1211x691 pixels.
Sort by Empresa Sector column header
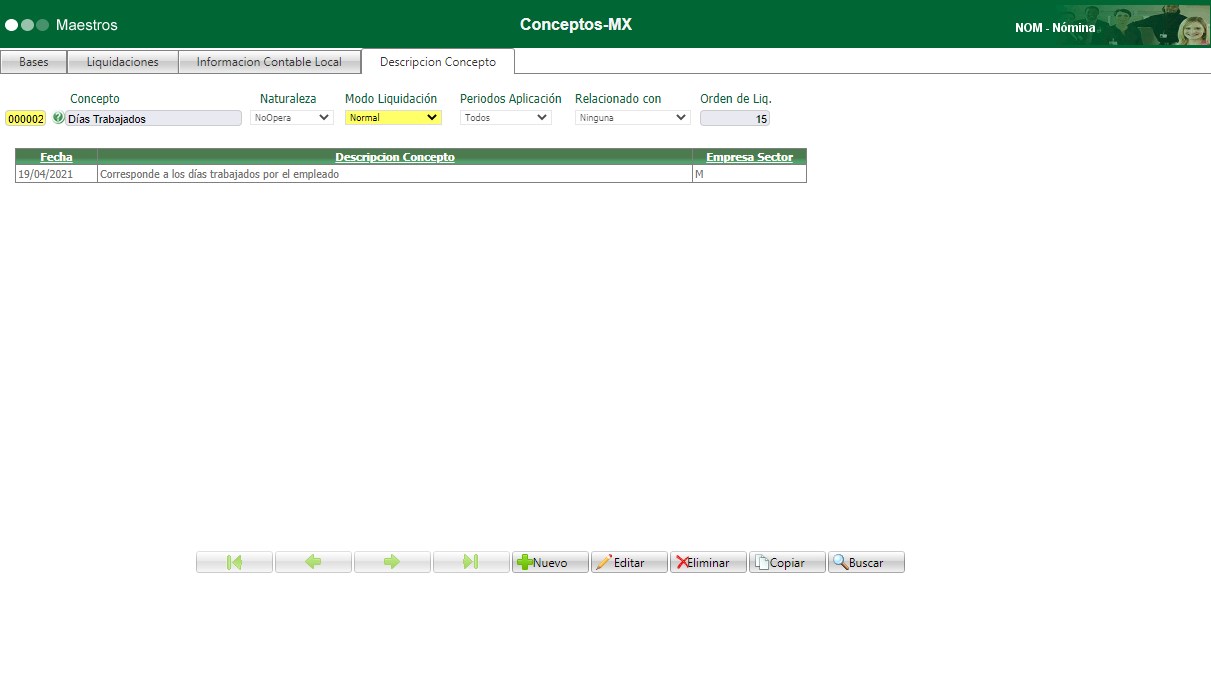click(749, 157)
